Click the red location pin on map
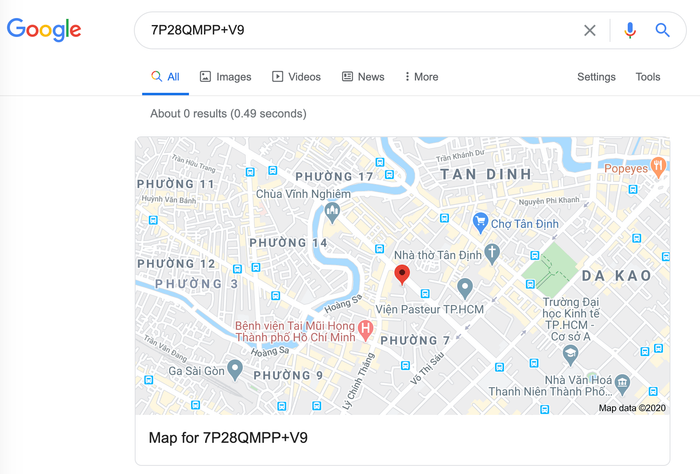The height and width of the screenshot is (474, 700). [x=402, y=274]
